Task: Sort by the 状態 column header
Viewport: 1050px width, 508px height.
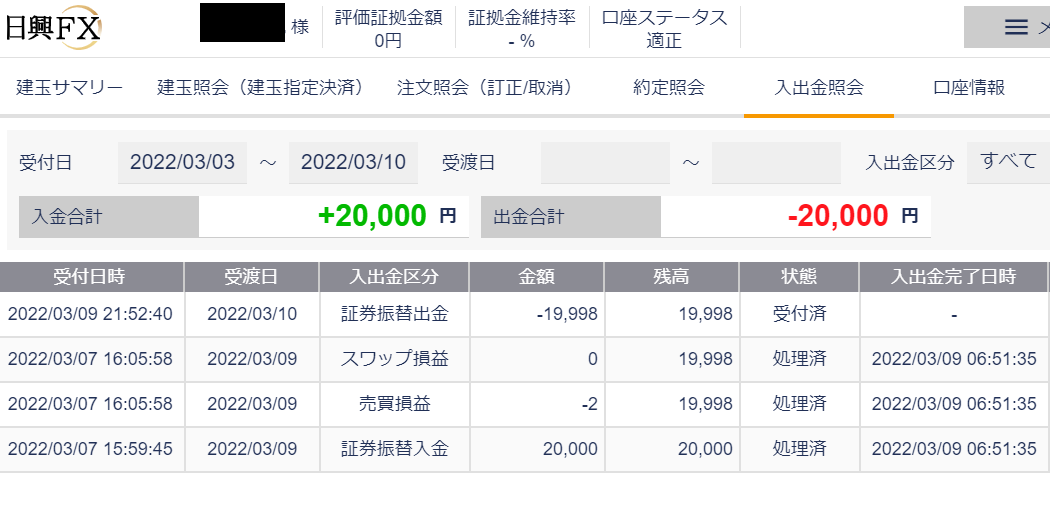Action: coord(799,276)
